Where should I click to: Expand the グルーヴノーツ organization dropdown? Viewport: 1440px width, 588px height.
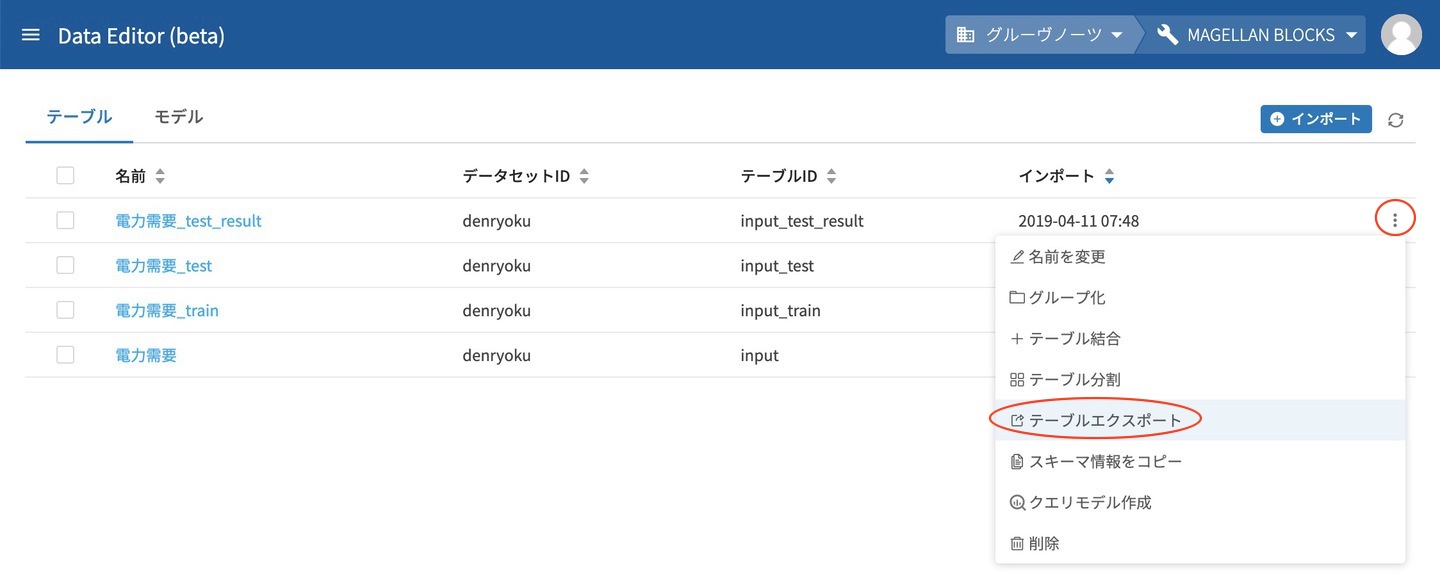[1040, 35]
